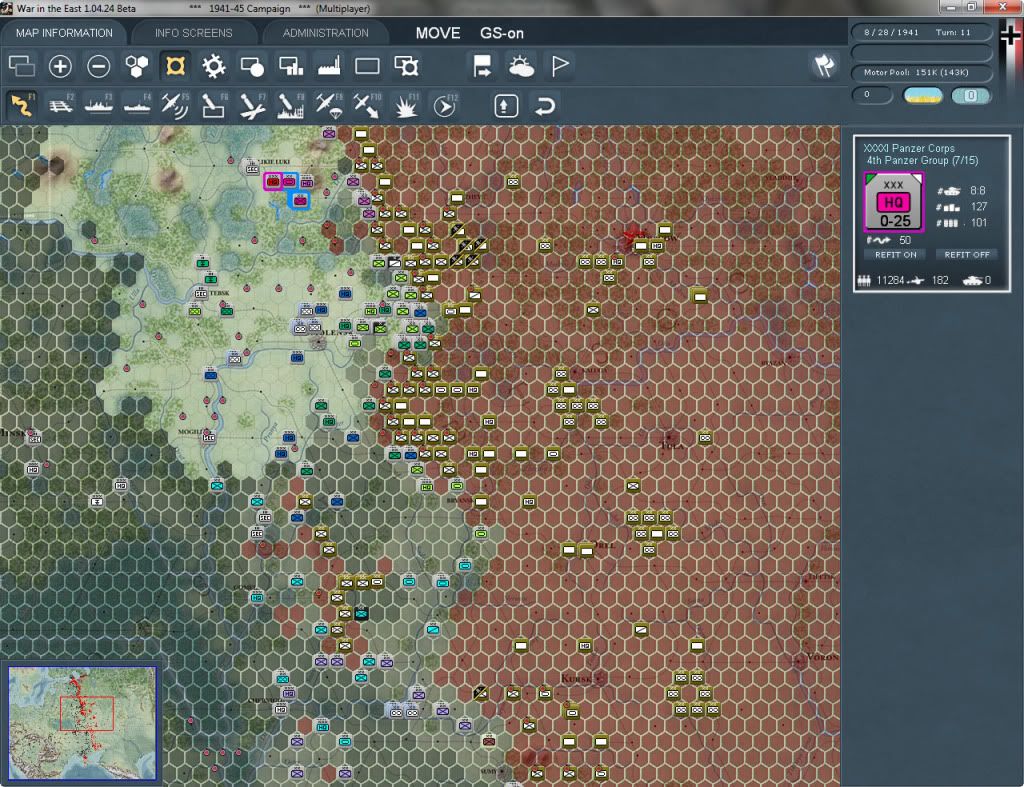Click the minimap overview thumbnail

(82, 722)
